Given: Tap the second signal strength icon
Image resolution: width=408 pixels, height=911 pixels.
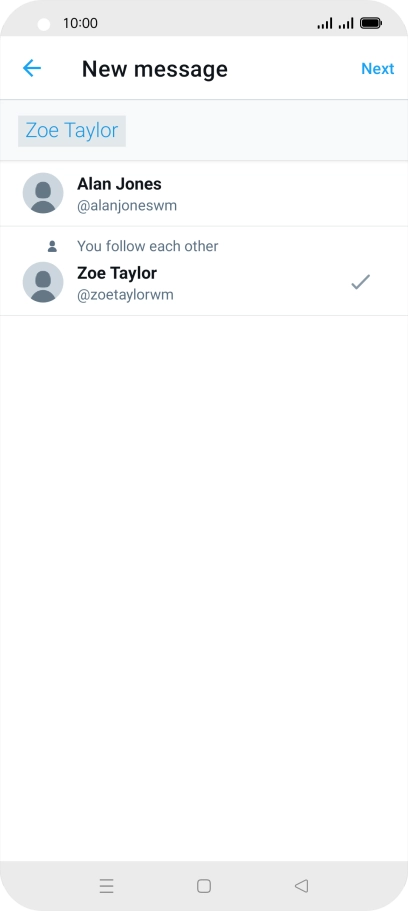Looking at the screenshot, I should [346, 23].
